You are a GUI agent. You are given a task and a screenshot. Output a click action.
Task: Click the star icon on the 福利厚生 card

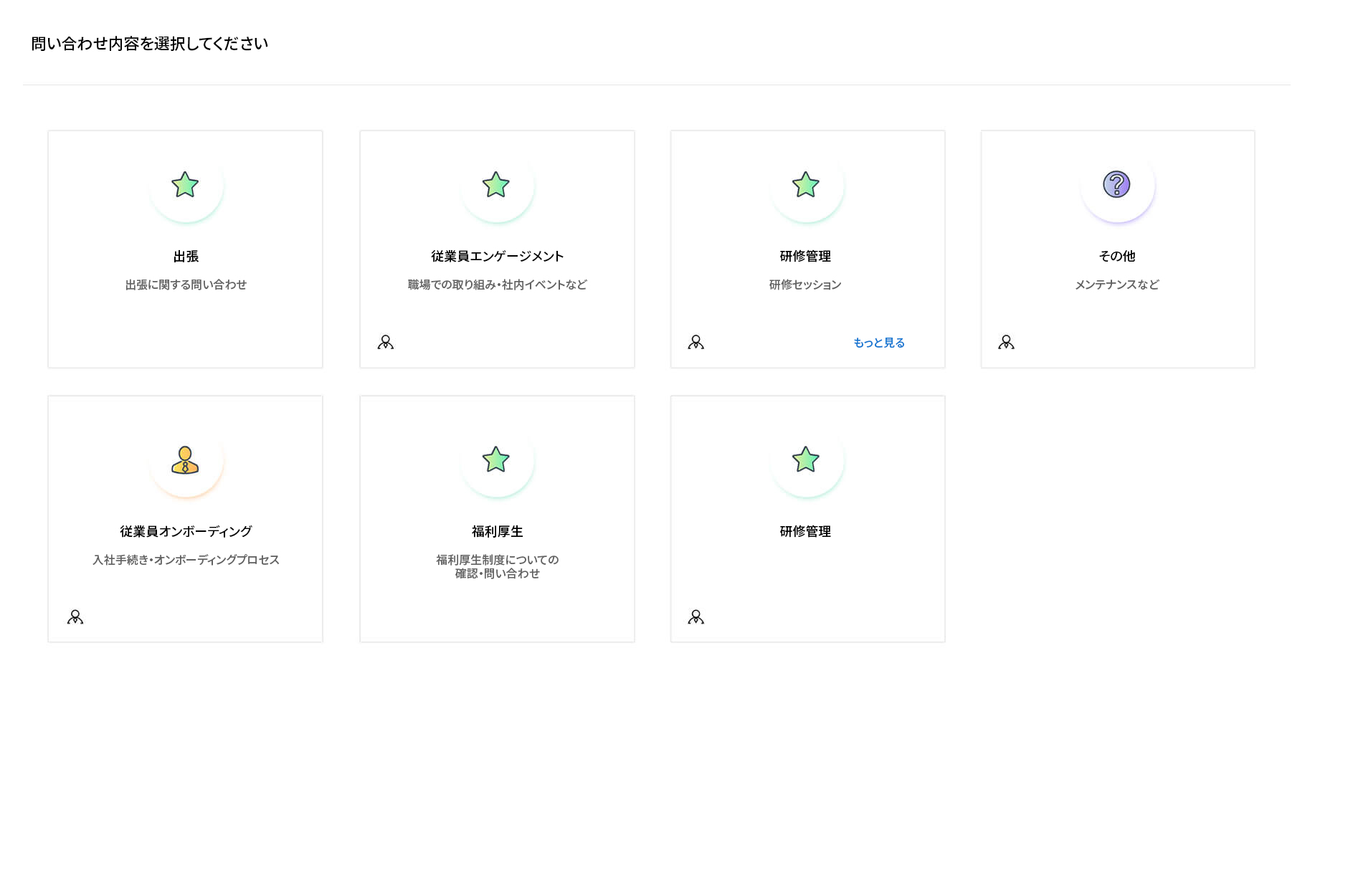click(x=497, y=462)
